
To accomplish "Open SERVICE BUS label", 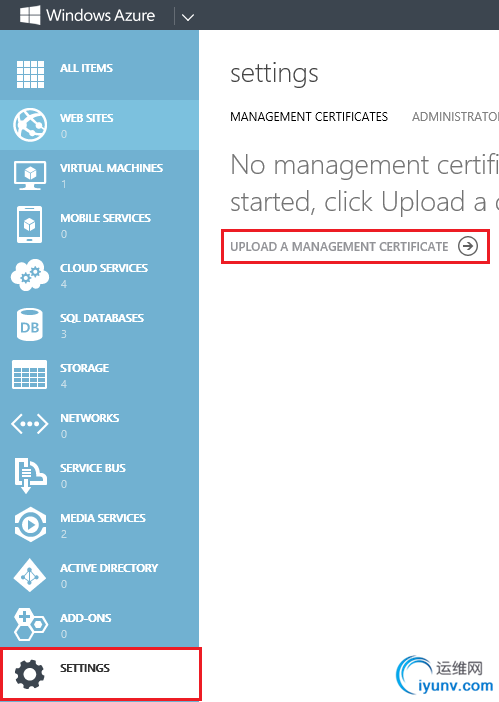I will (x=93, y=468).
